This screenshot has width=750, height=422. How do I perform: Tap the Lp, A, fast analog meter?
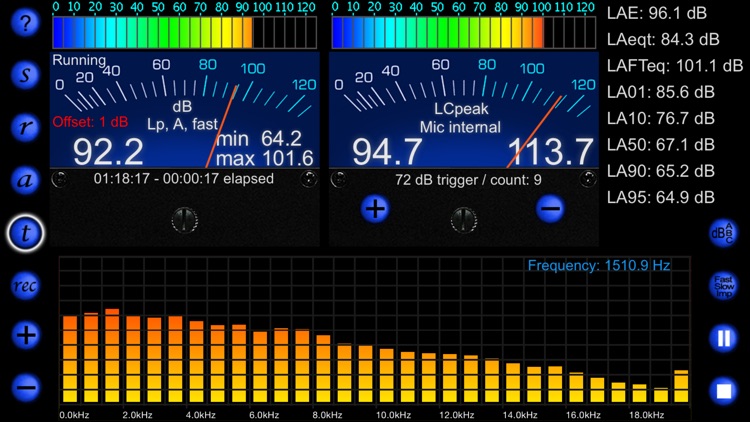pos(184,110)
